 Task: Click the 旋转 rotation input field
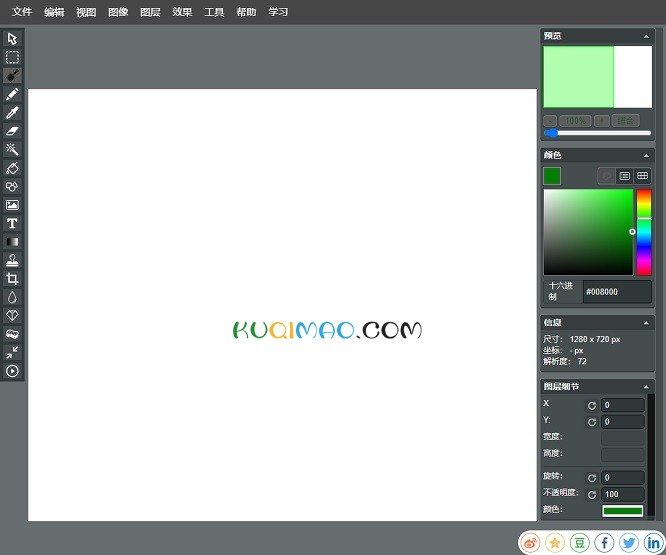[623, 478]
